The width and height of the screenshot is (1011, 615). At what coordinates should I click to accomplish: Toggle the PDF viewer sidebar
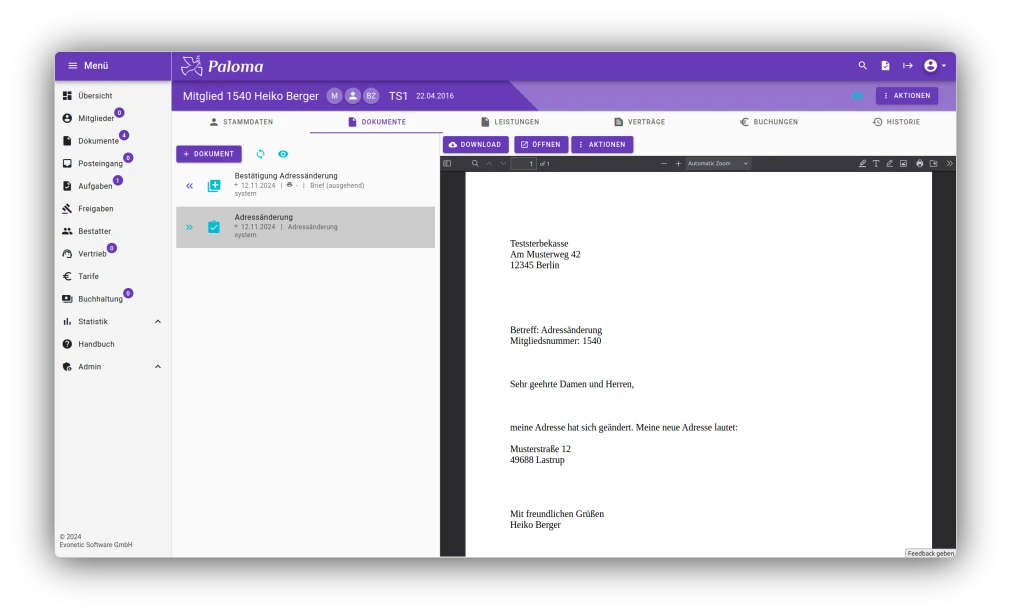click(x=447, y=163)
